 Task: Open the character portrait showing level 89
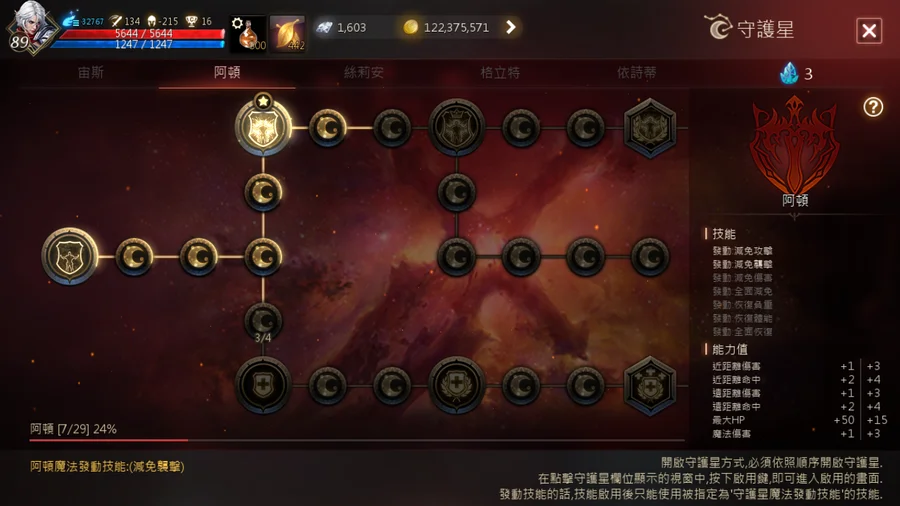tap(31, 28)
